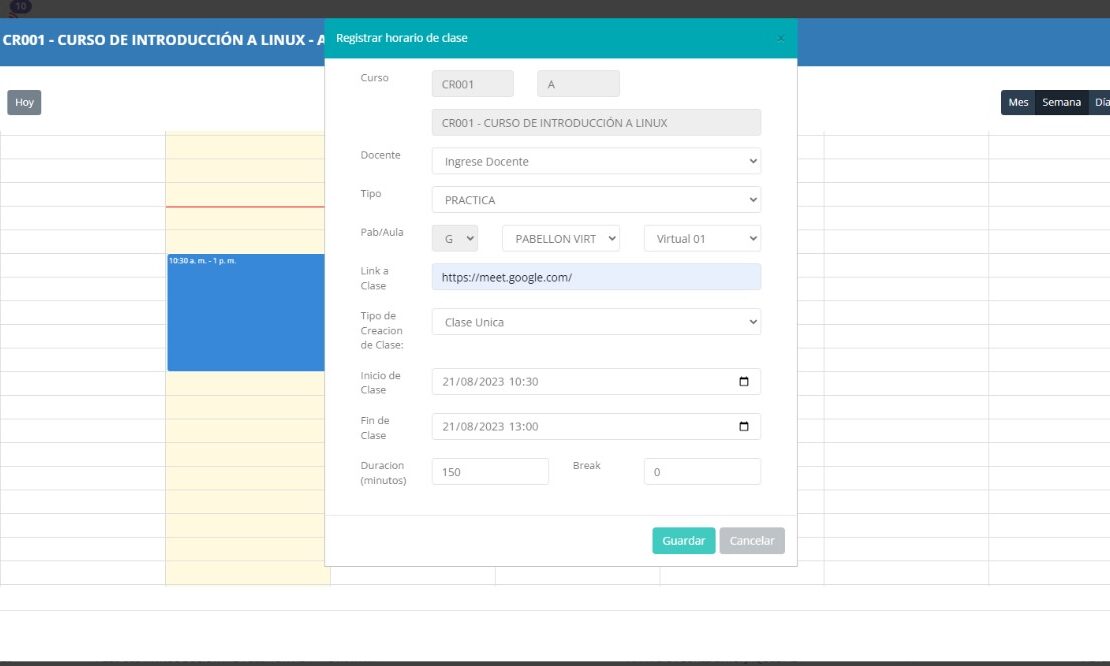Switch calendar to Mes view
The image size is (1110, 666).
tap(1018, 103)
